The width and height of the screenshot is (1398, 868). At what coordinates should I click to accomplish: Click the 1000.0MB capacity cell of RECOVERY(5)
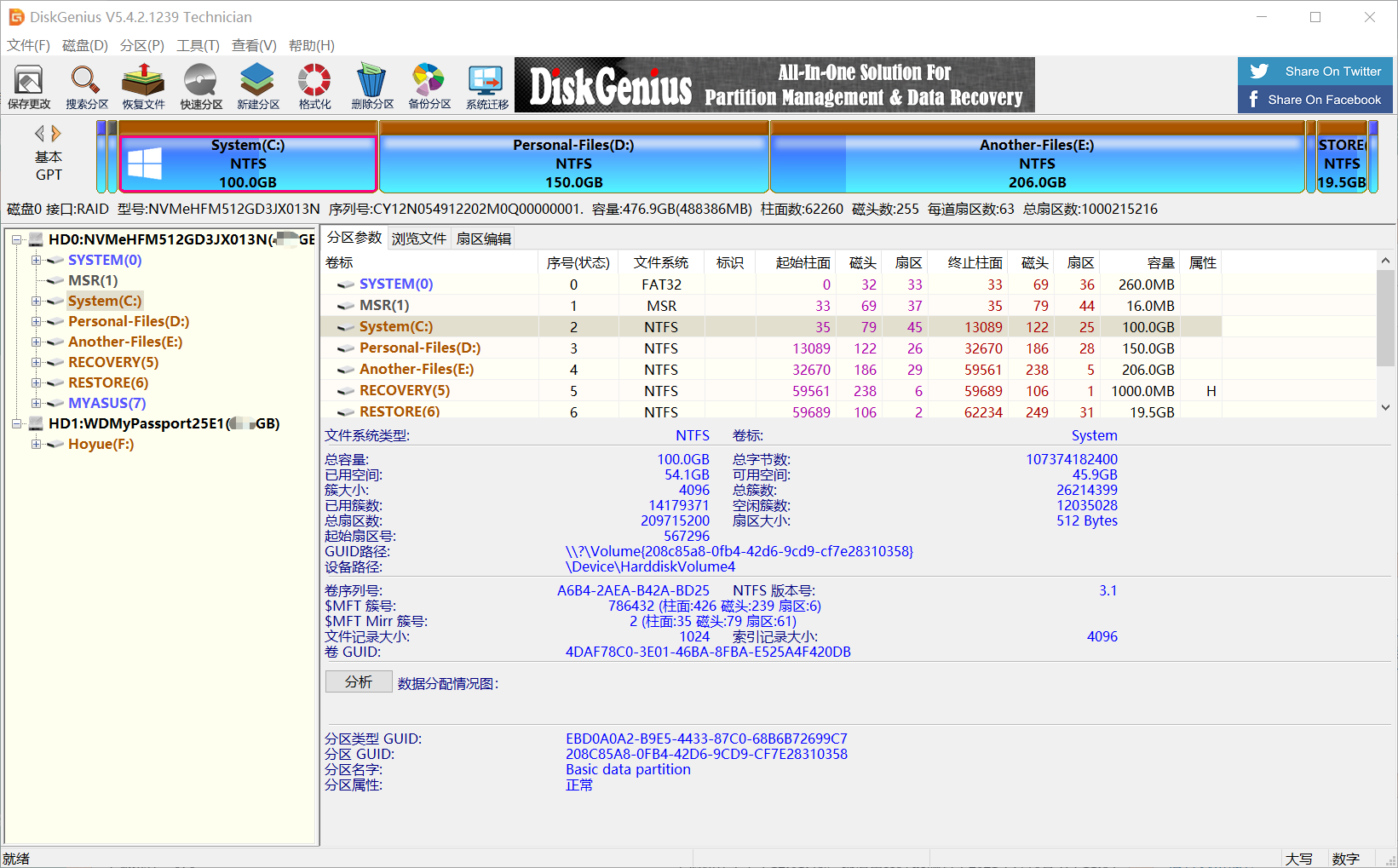click(1142, 391)
